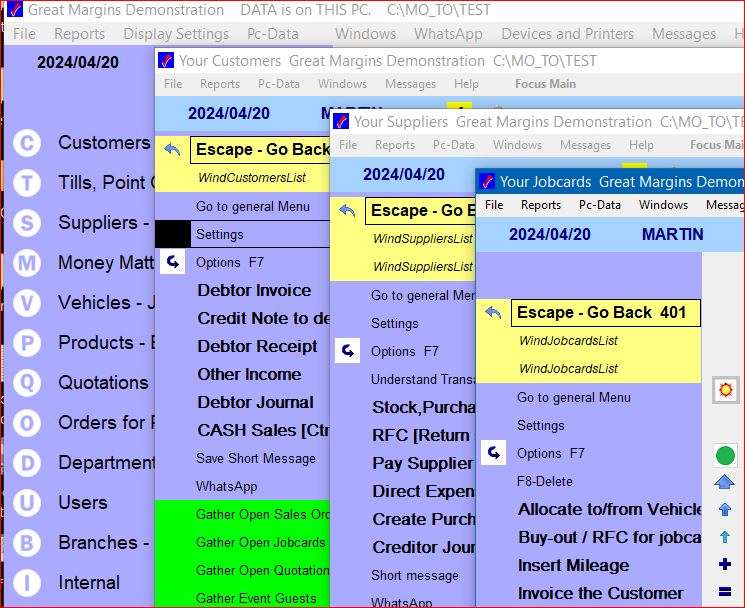The width and height of the screenshot is (745, 608).
Task: Open Debtor Invoice in Customers window
Action: pyautogui.click(x=254, y=291)
